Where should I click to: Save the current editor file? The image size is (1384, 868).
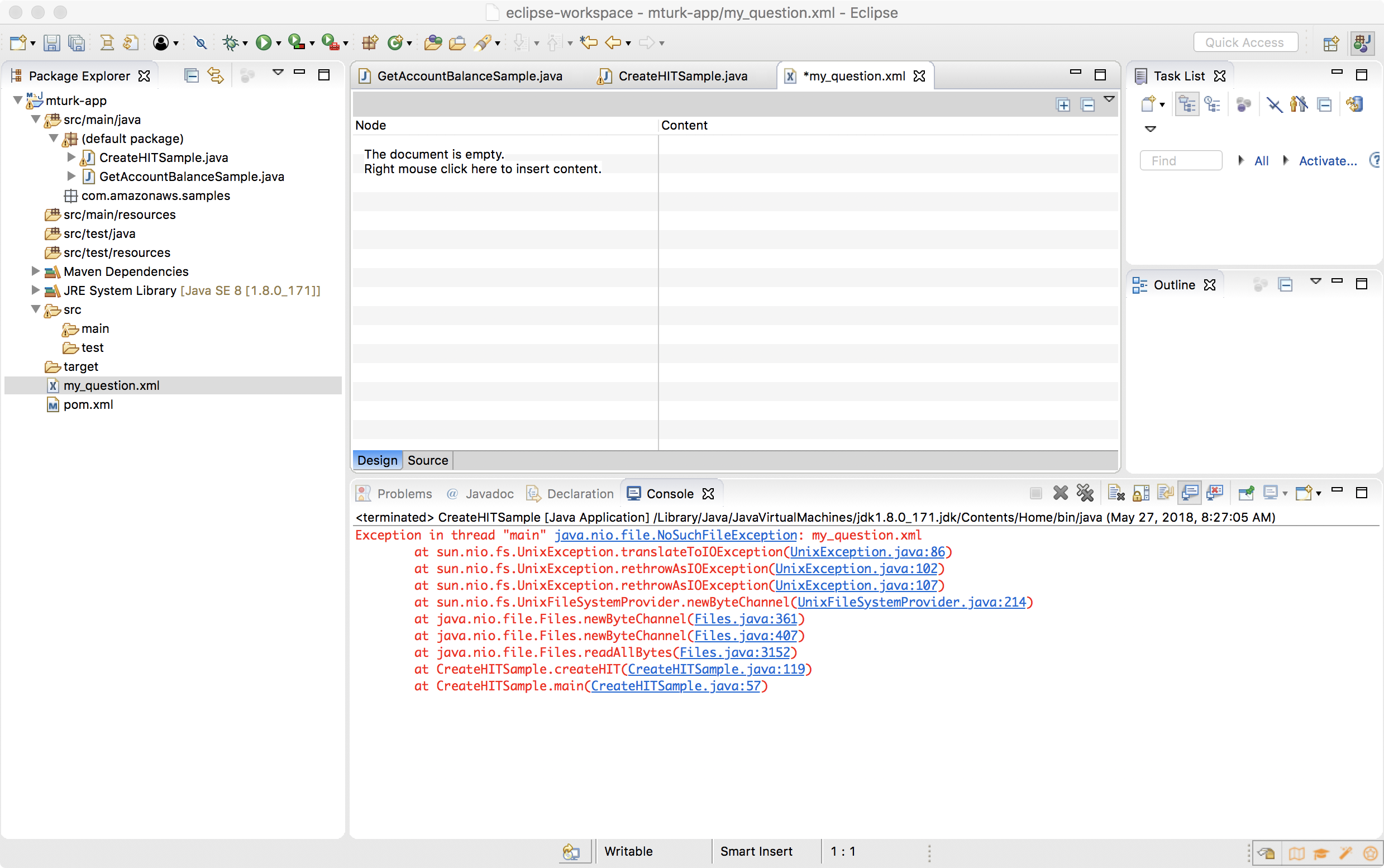coord(52,42)
